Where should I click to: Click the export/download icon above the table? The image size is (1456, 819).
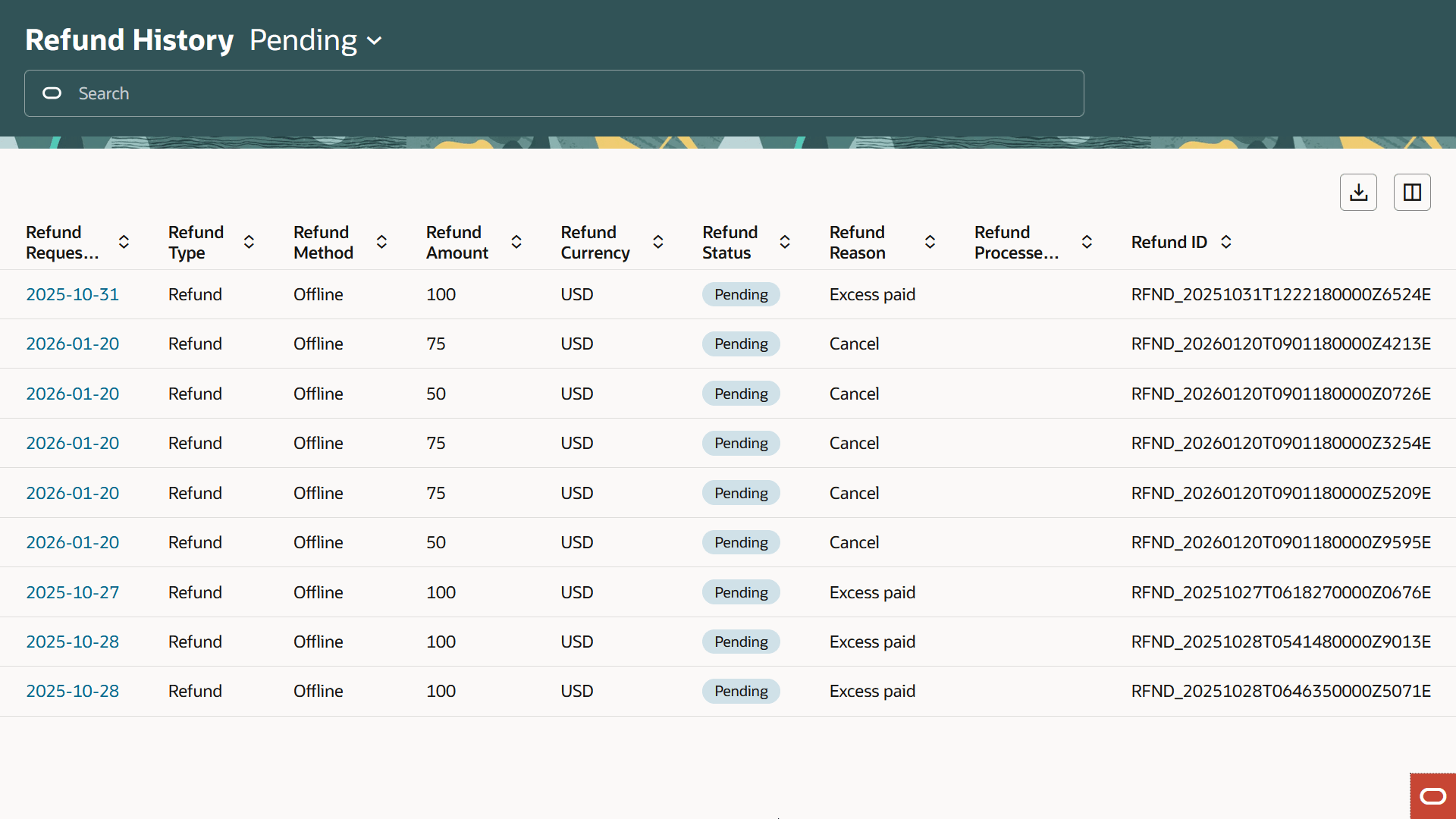[1358, 192]
